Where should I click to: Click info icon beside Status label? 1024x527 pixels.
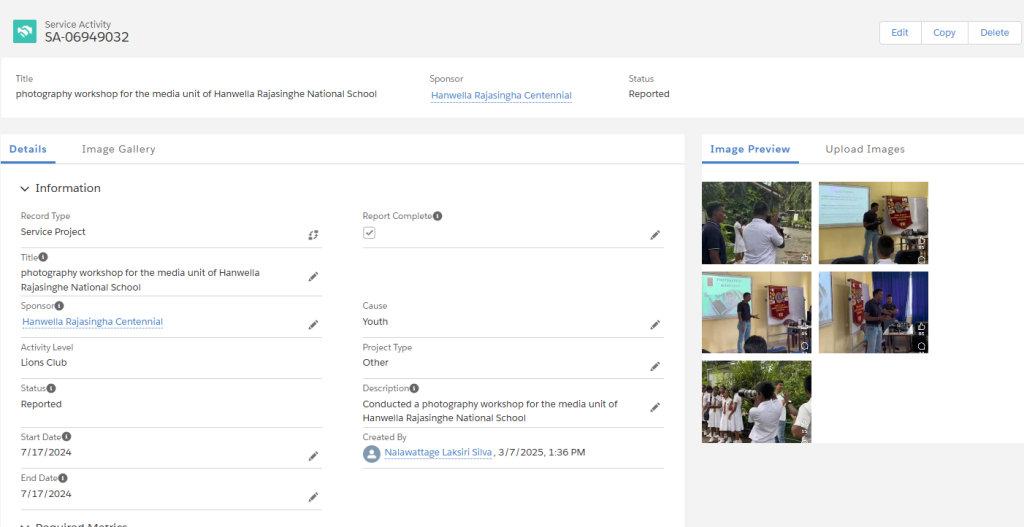pos(51,389)
